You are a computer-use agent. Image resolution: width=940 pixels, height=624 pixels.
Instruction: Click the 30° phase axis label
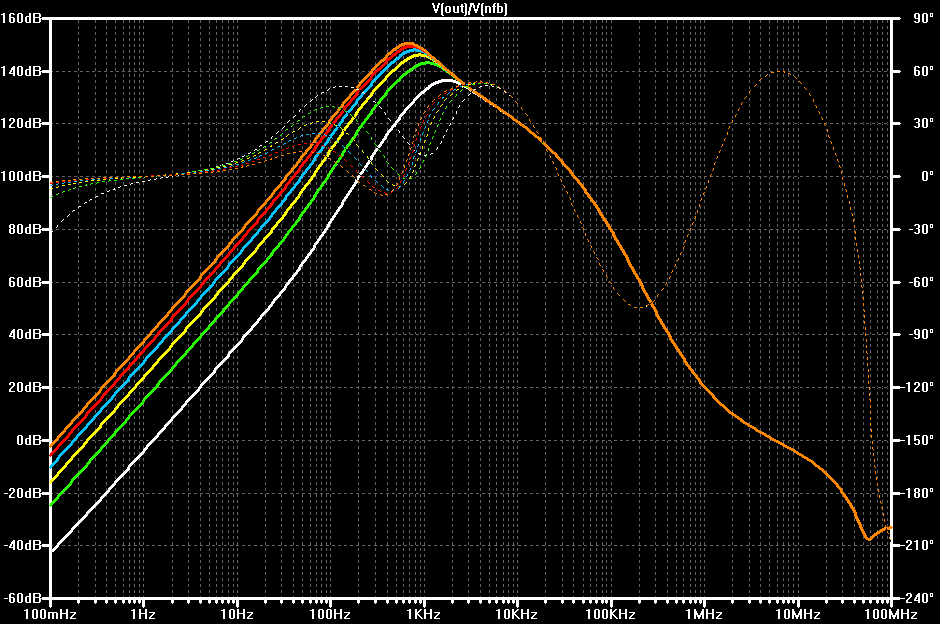click(x=923, y=123)
